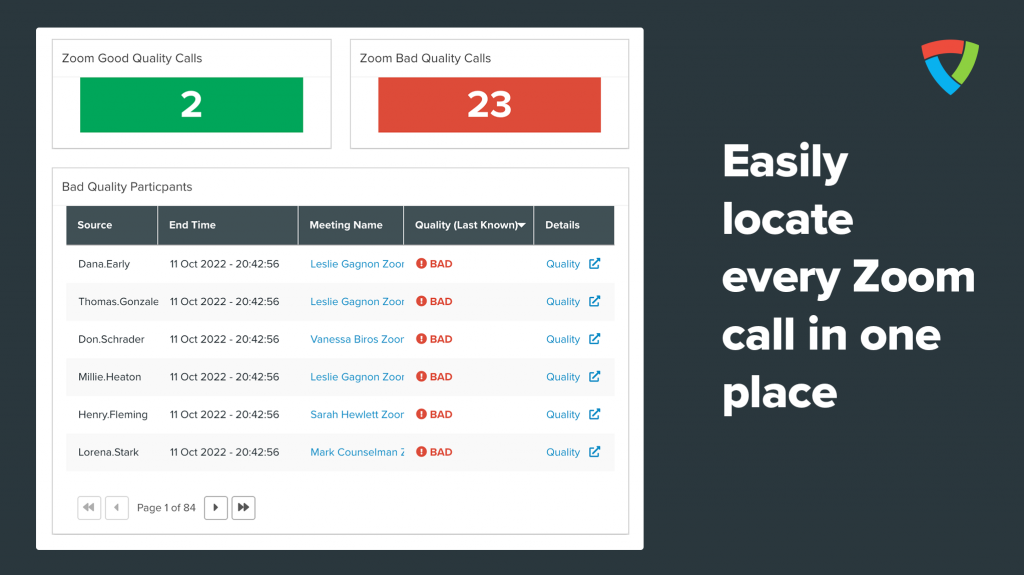Click 'Bad Quality Particpants' panel title
1024x575 pixels.
pos(127,187)
